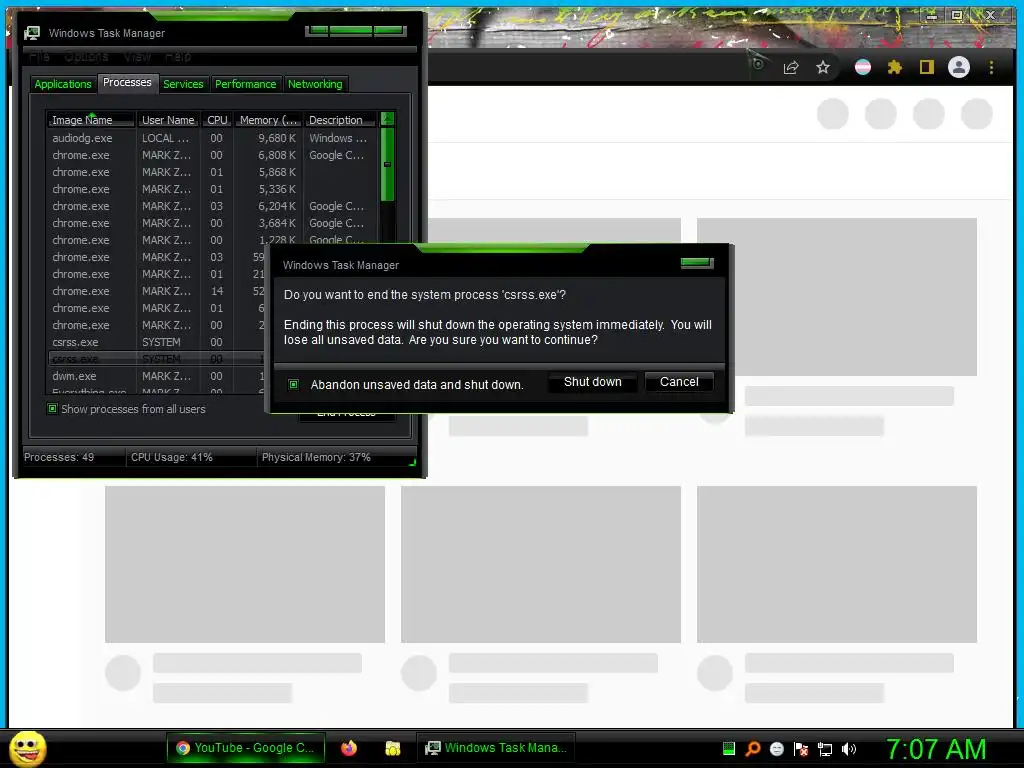Bookmark the page with the star icon

click(823, 67)
